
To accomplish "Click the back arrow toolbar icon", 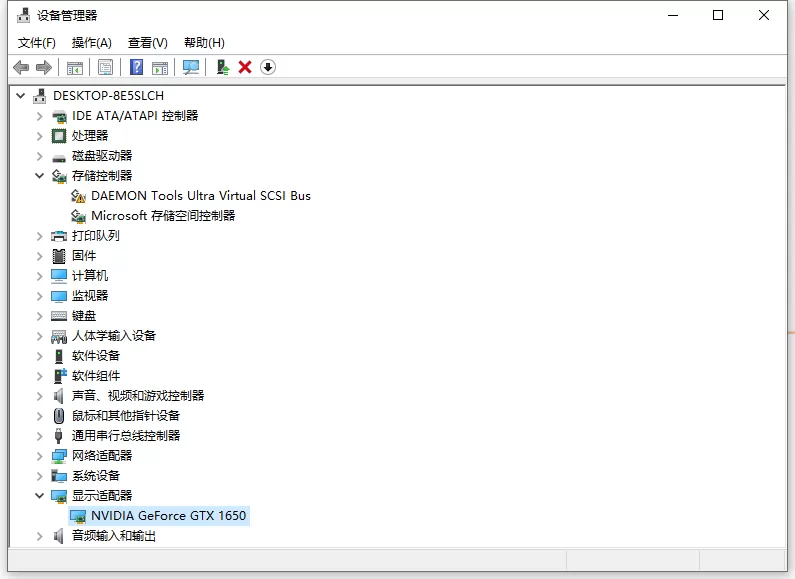I will (21, 67).
